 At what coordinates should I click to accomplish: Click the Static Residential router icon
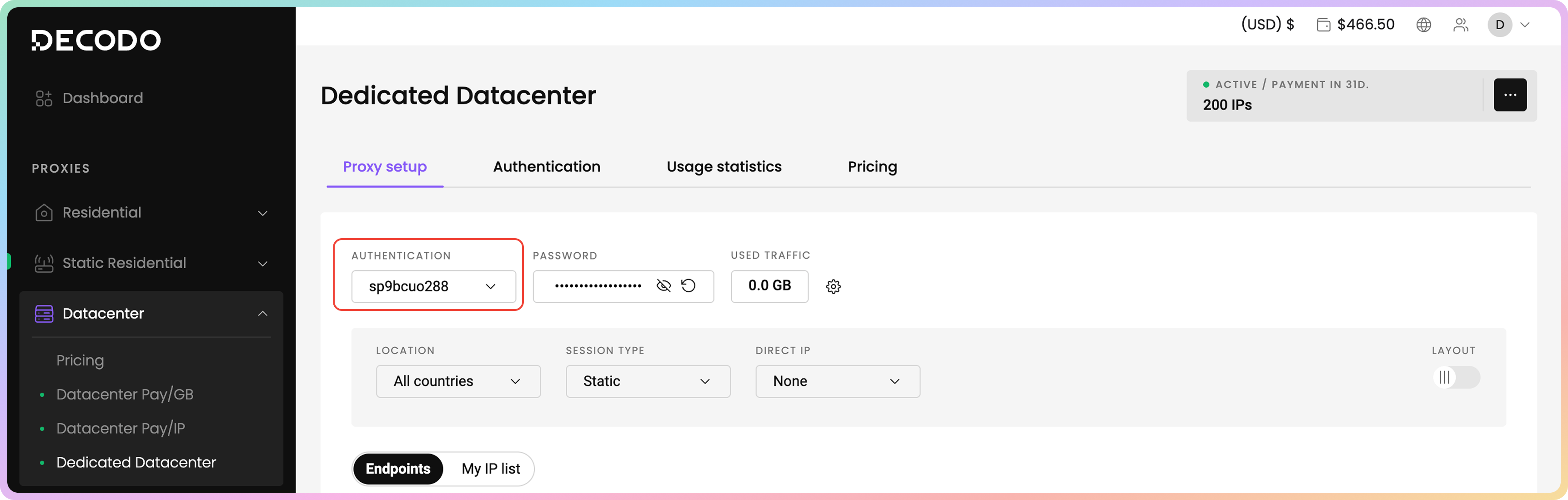pos(44,263)
